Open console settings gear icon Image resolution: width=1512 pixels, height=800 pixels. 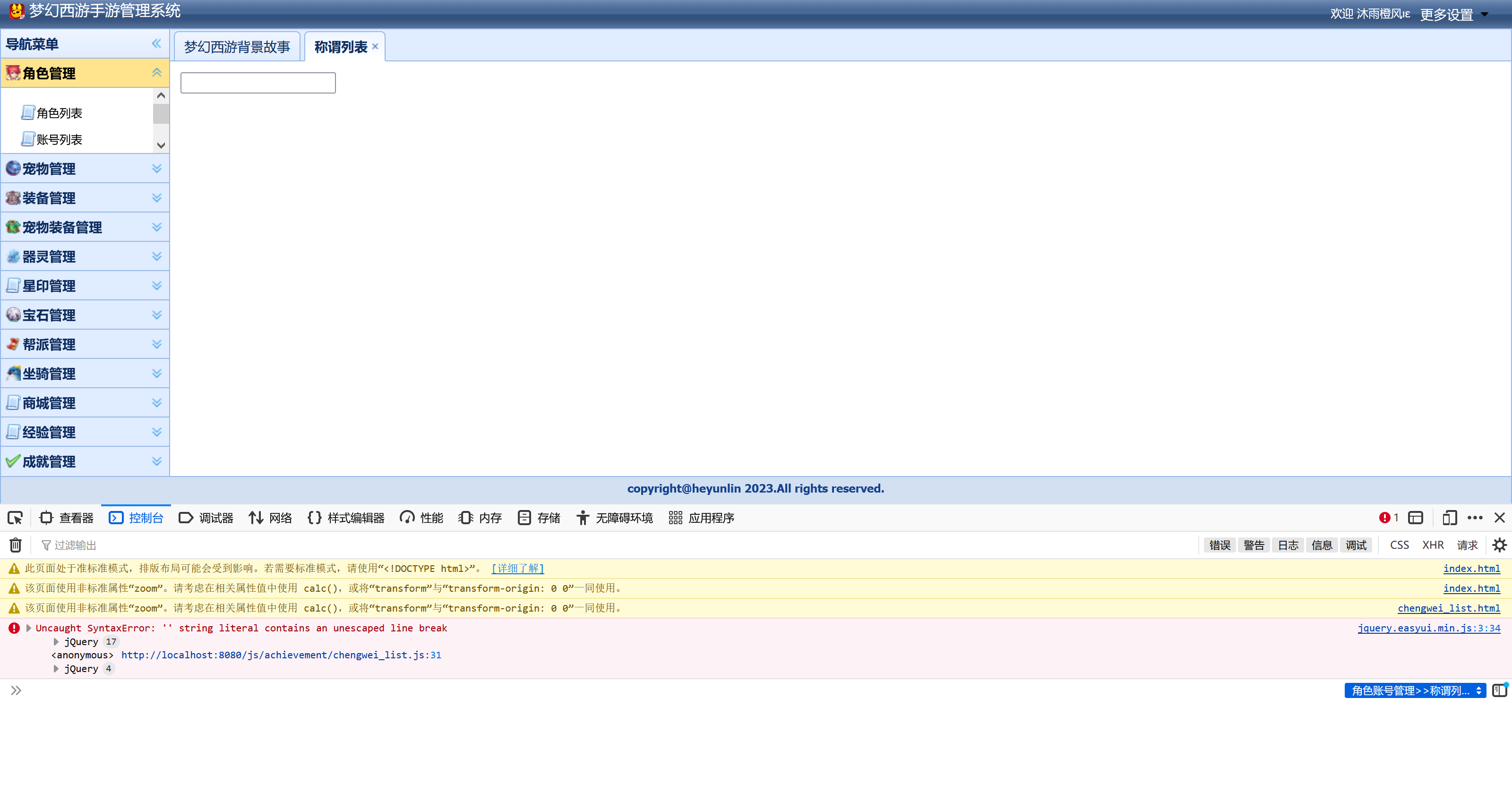(1499, 545)
